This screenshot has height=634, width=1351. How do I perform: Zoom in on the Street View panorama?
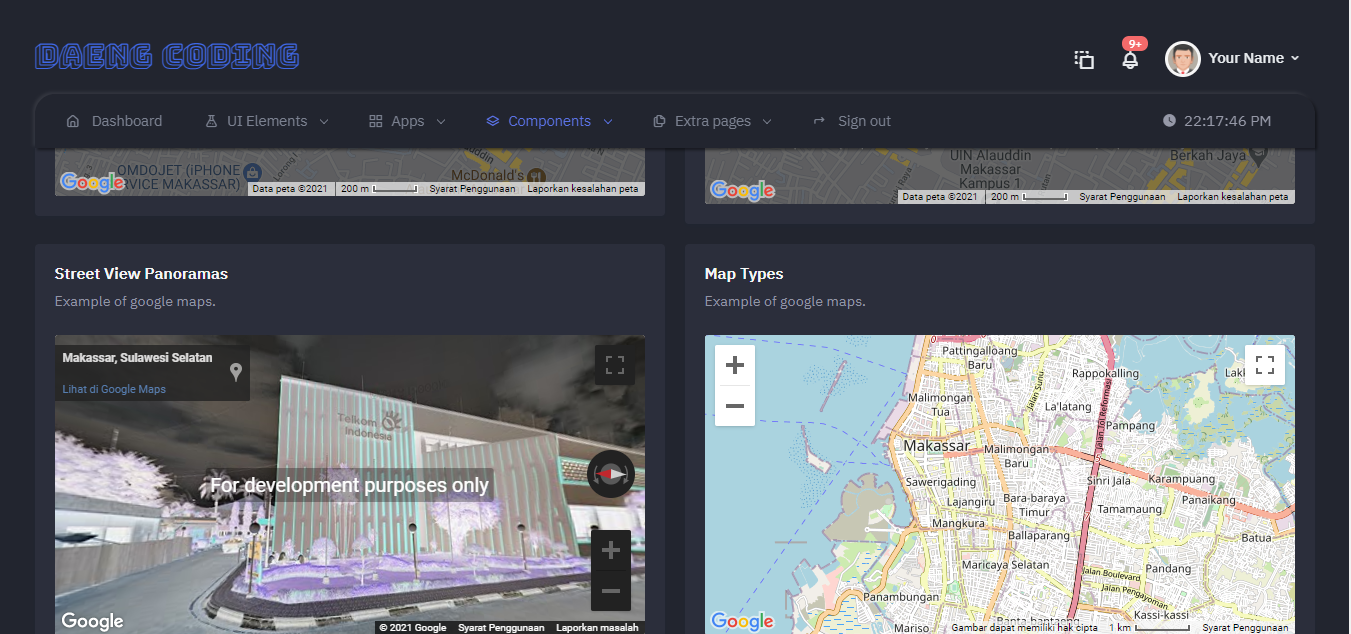(x=611, y=550)
